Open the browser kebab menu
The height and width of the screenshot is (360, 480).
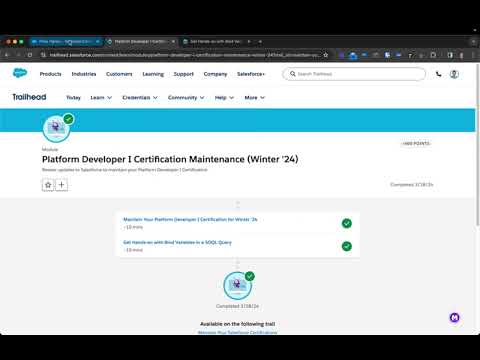[473, 55]
